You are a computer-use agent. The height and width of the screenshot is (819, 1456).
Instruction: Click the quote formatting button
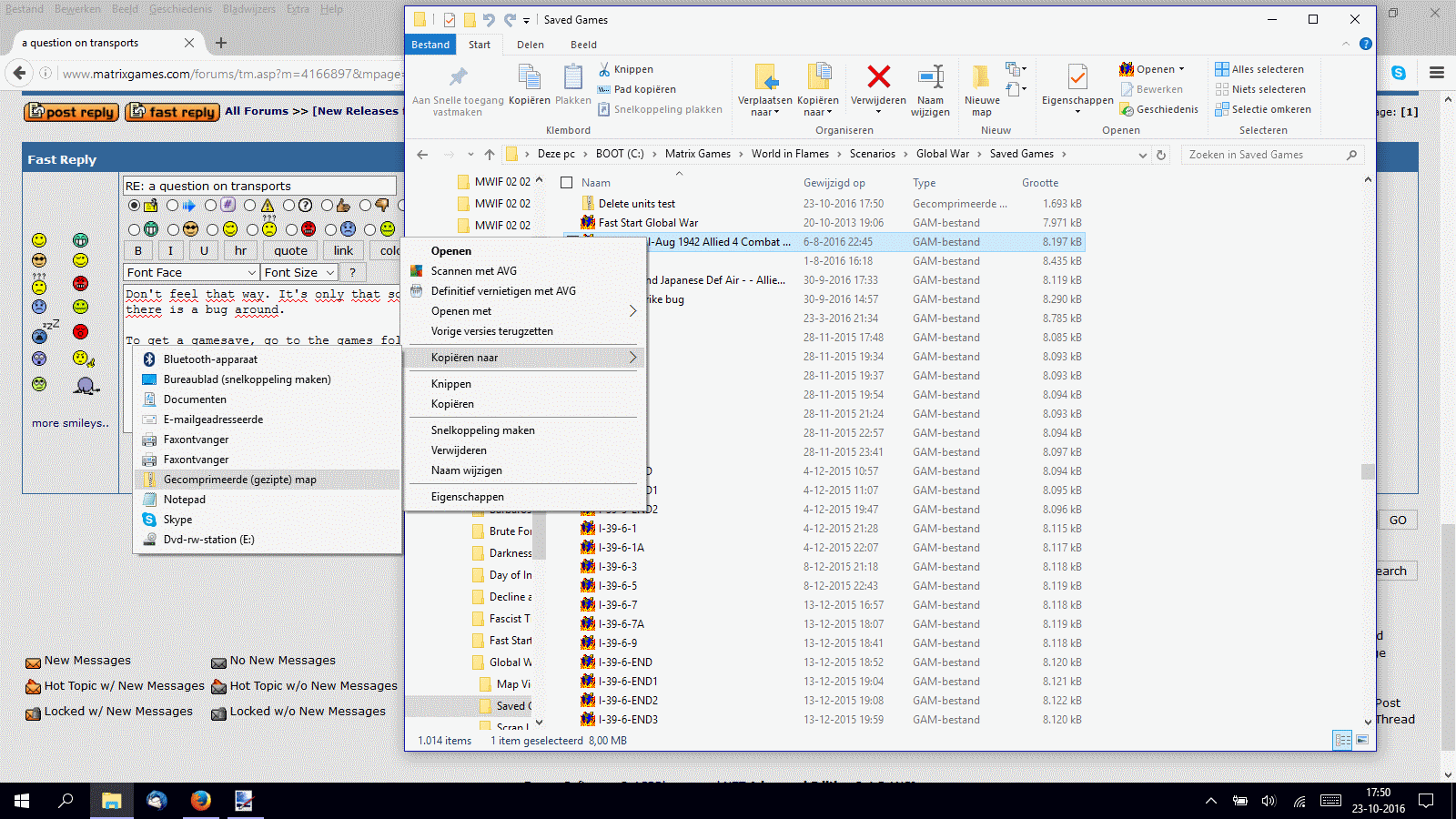(x=290, y=250)
